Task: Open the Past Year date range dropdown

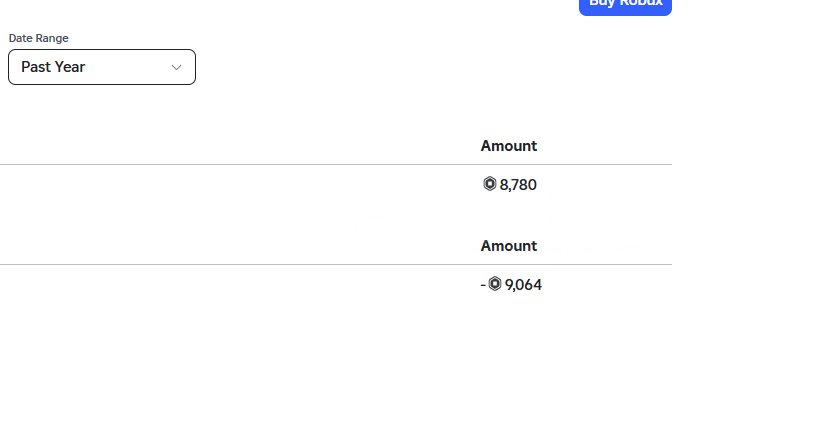Action: coord(102,67)
